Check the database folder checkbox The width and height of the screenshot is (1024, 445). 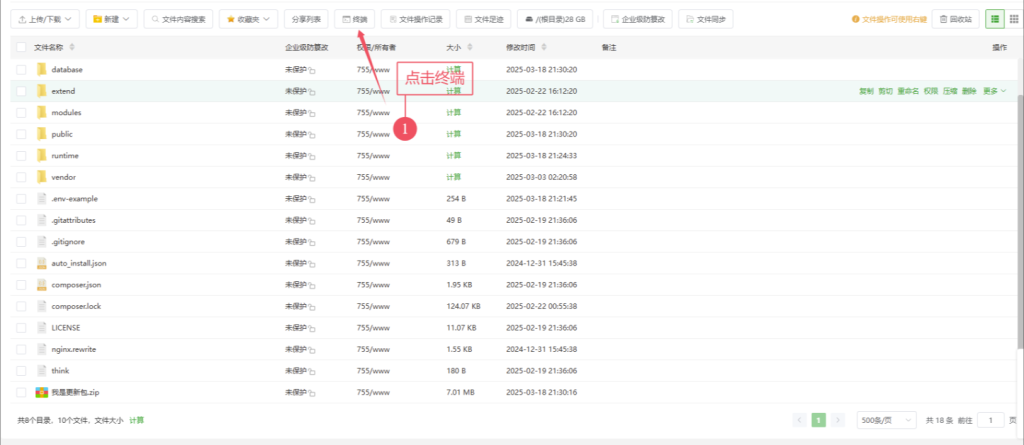pyautogui.click(x=22, y=69)
